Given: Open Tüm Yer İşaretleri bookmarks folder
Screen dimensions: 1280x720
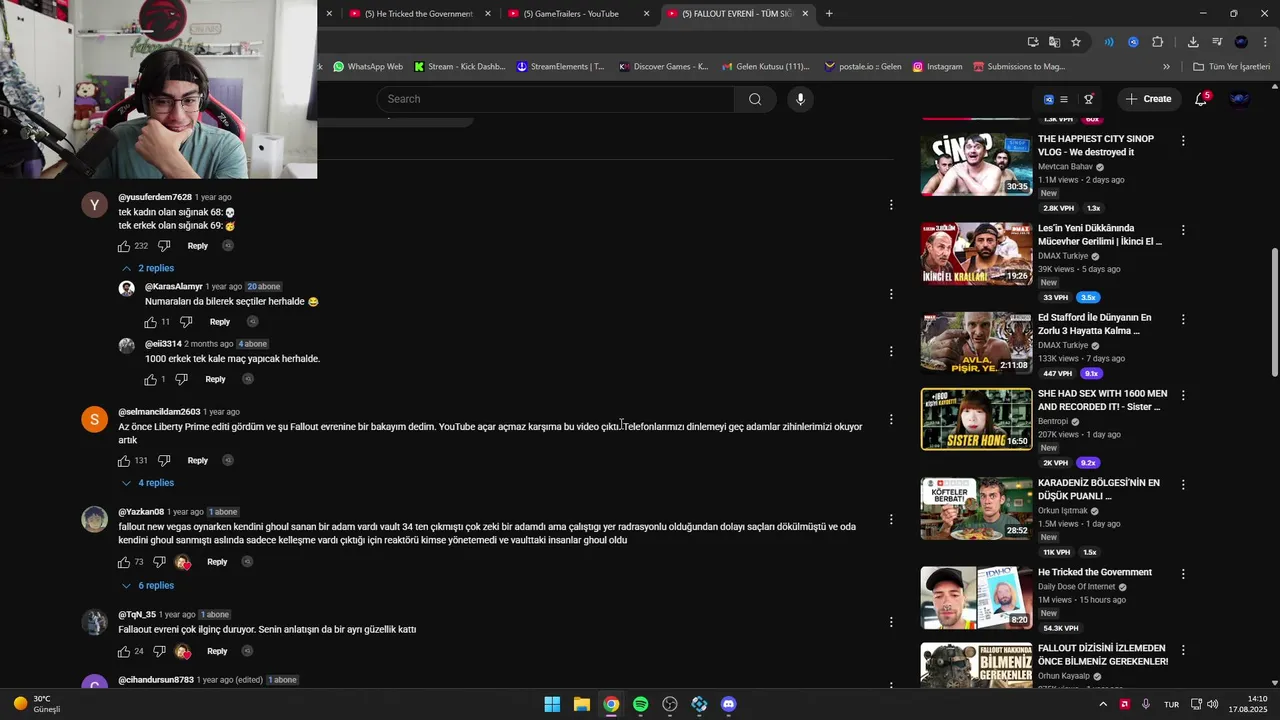Looking at the screenshot, I should click(x=1231, y=67).
